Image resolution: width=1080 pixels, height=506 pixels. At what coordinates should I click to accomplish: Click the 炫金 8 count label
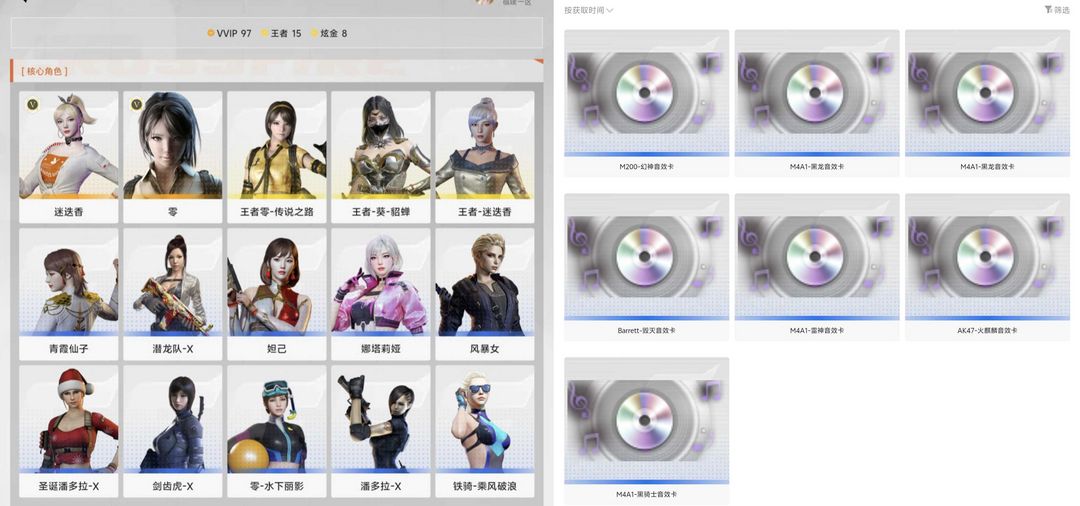pos(329,33)
